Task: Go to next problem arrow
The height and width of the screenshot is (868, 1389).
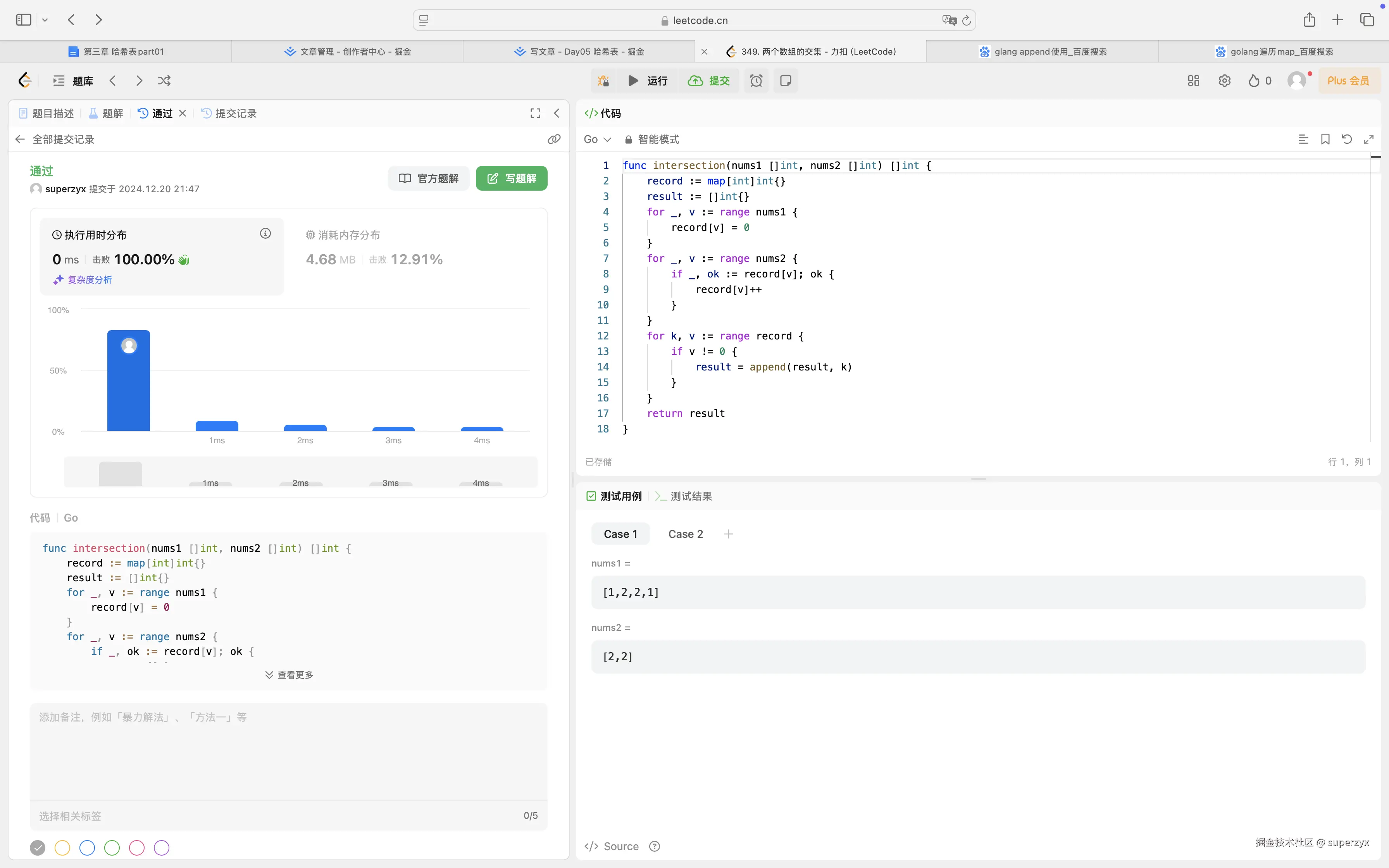Action: (139, 81)
